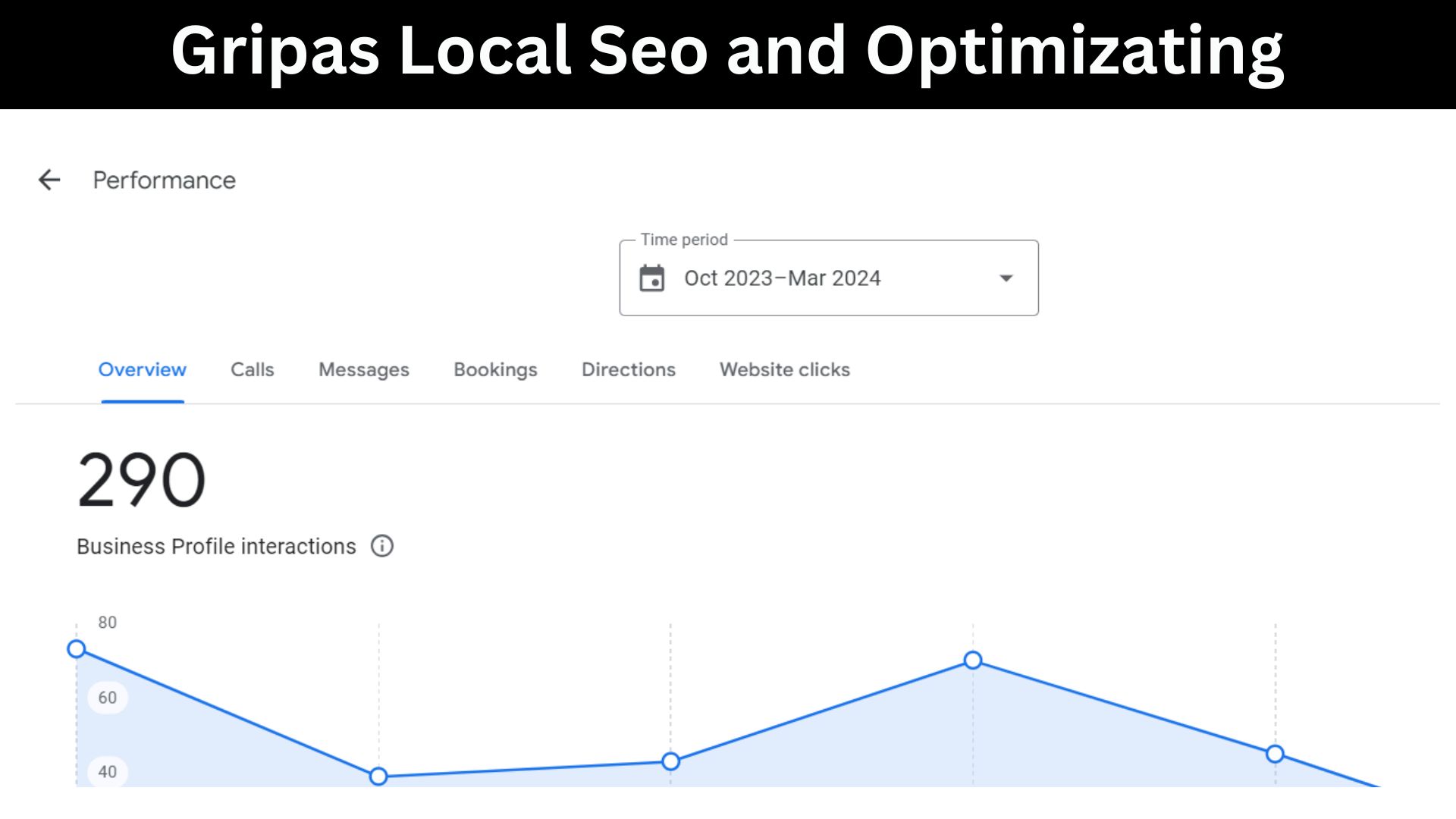This screenshot has height=819, width=1456.
Task: Select the first chart data point near 80
Action: point(77,649)
